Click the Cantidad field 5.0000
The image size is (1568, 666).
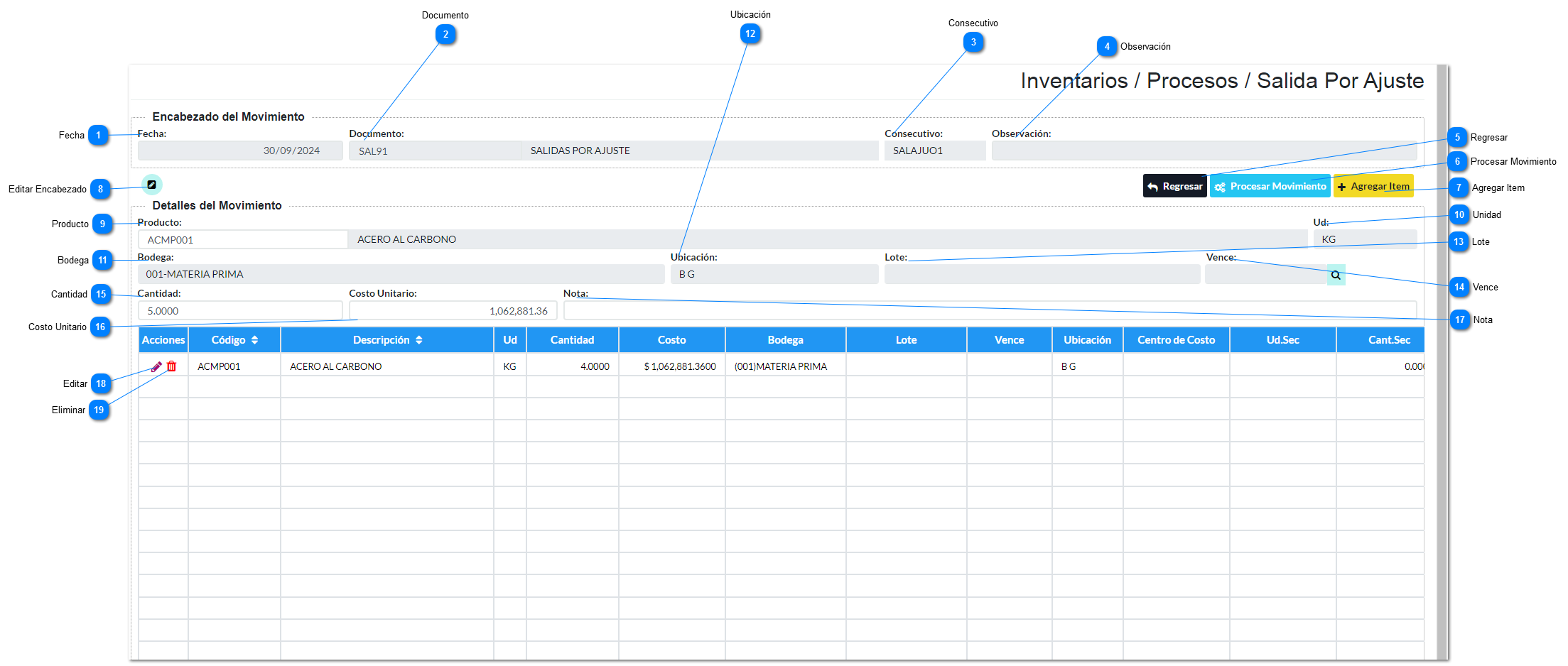point(240,310)
